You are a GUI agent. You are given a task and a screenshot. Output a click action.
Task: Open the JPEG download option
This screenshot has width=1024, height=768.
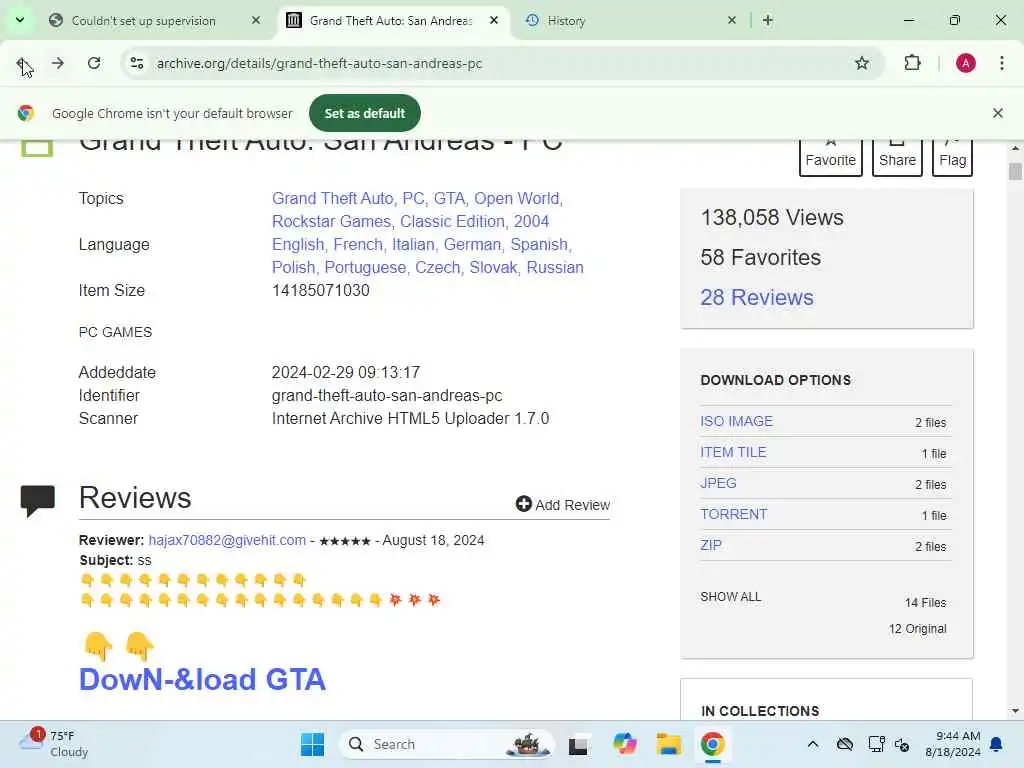718,483
